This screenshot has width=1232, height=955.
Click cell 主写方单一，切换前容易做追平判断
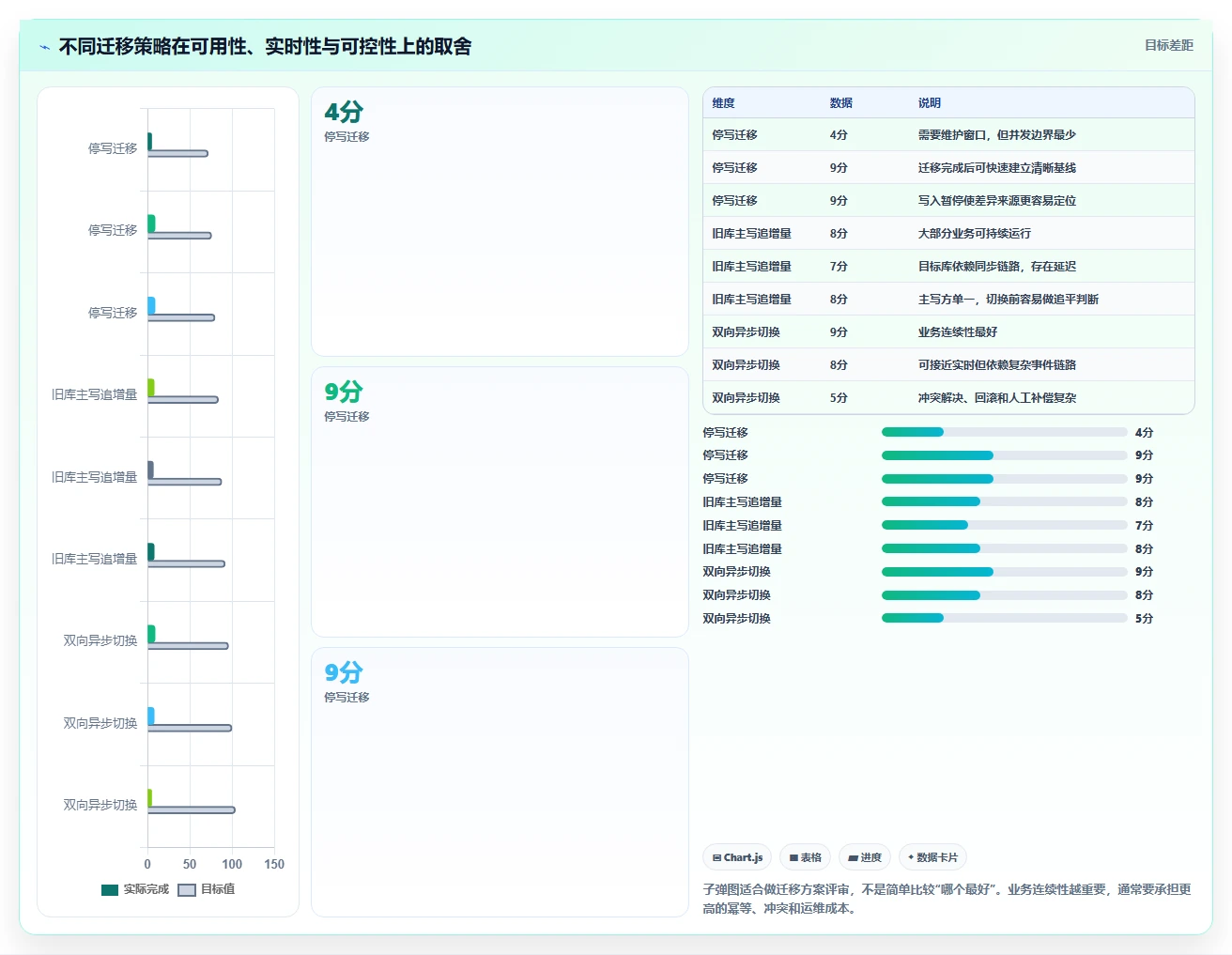[x=1009, y=300]
